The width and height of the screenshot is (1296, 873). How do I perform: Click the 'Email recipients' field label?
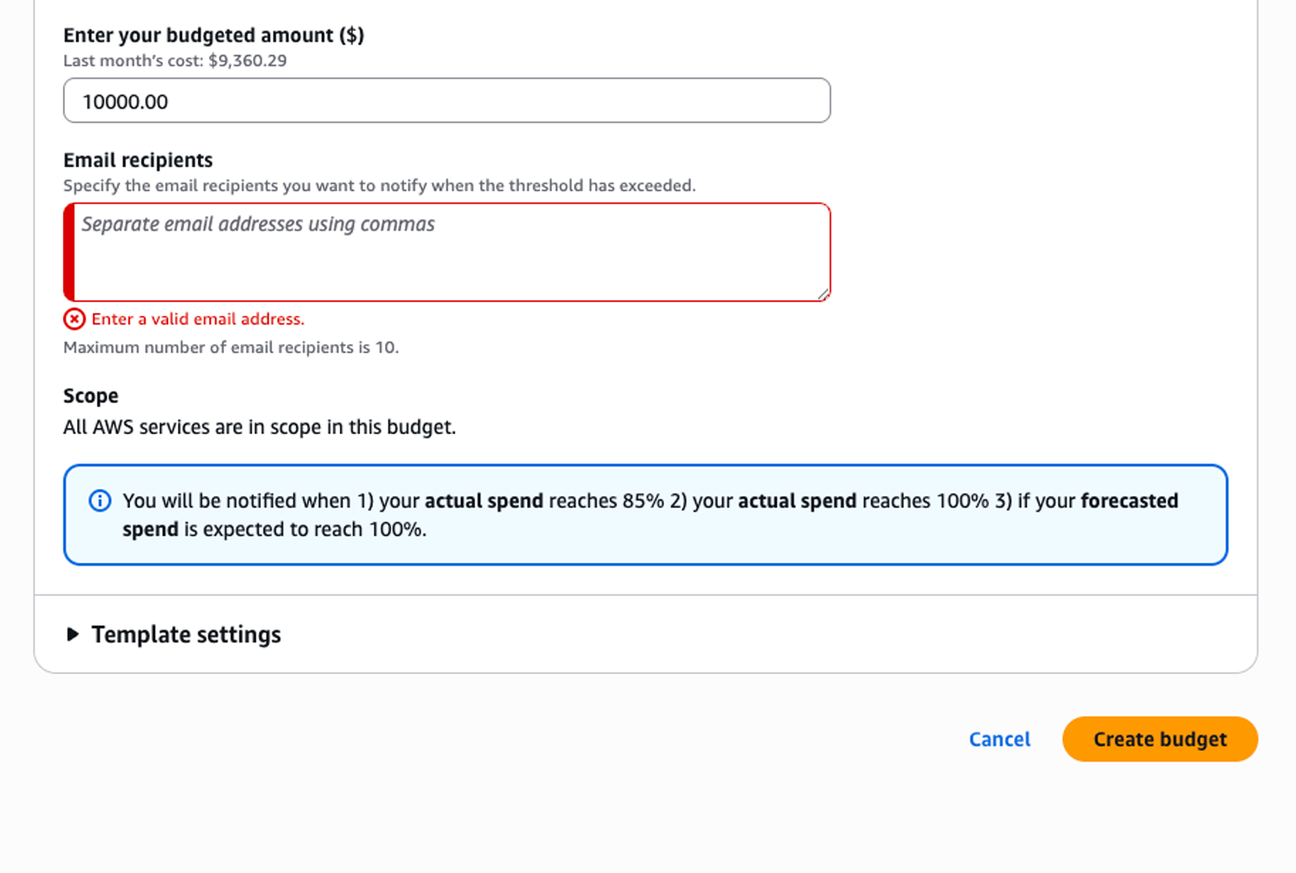[x=138, y=160]
